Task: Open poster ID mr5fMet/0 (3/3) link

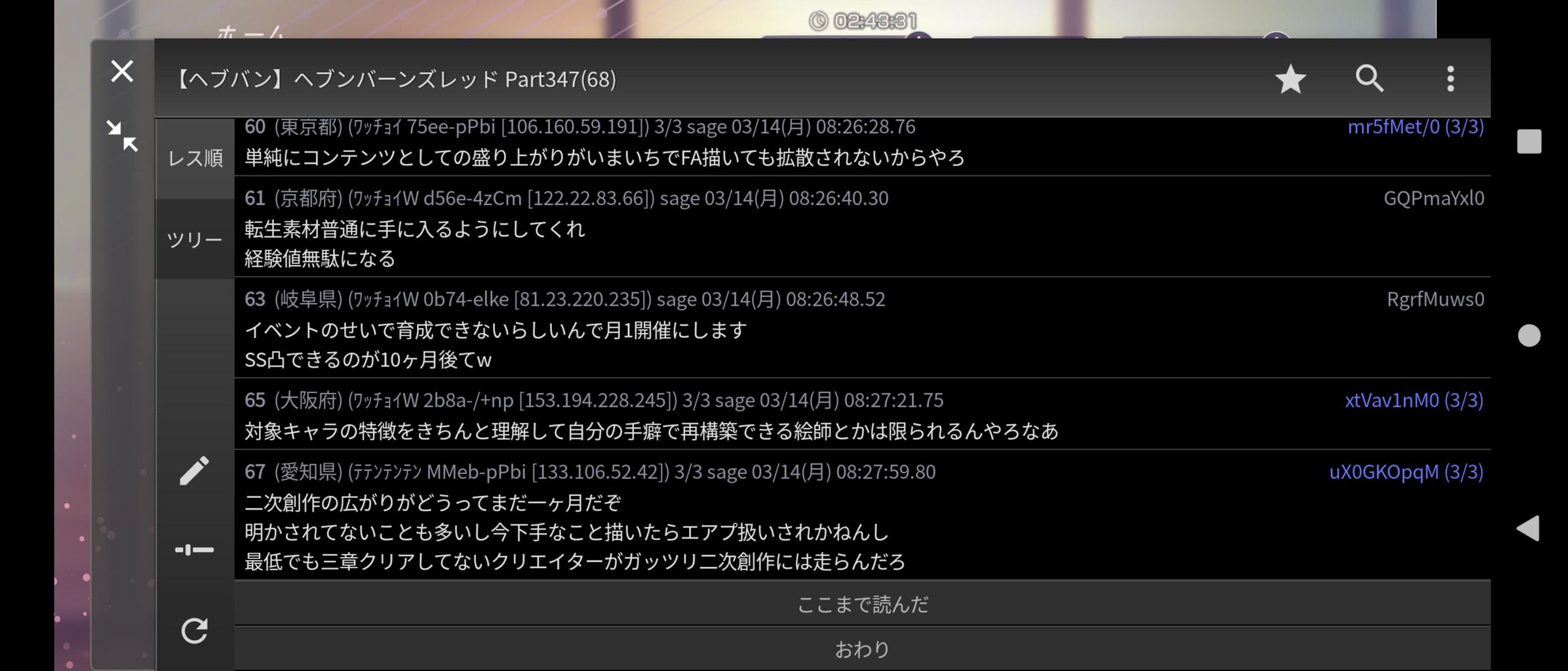Action: tap(1415, 126)
